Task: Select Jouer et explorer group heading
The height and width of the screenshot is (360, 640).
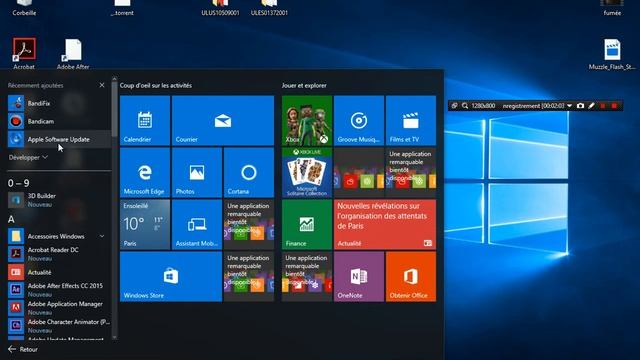Action: (x=304, y=85)
